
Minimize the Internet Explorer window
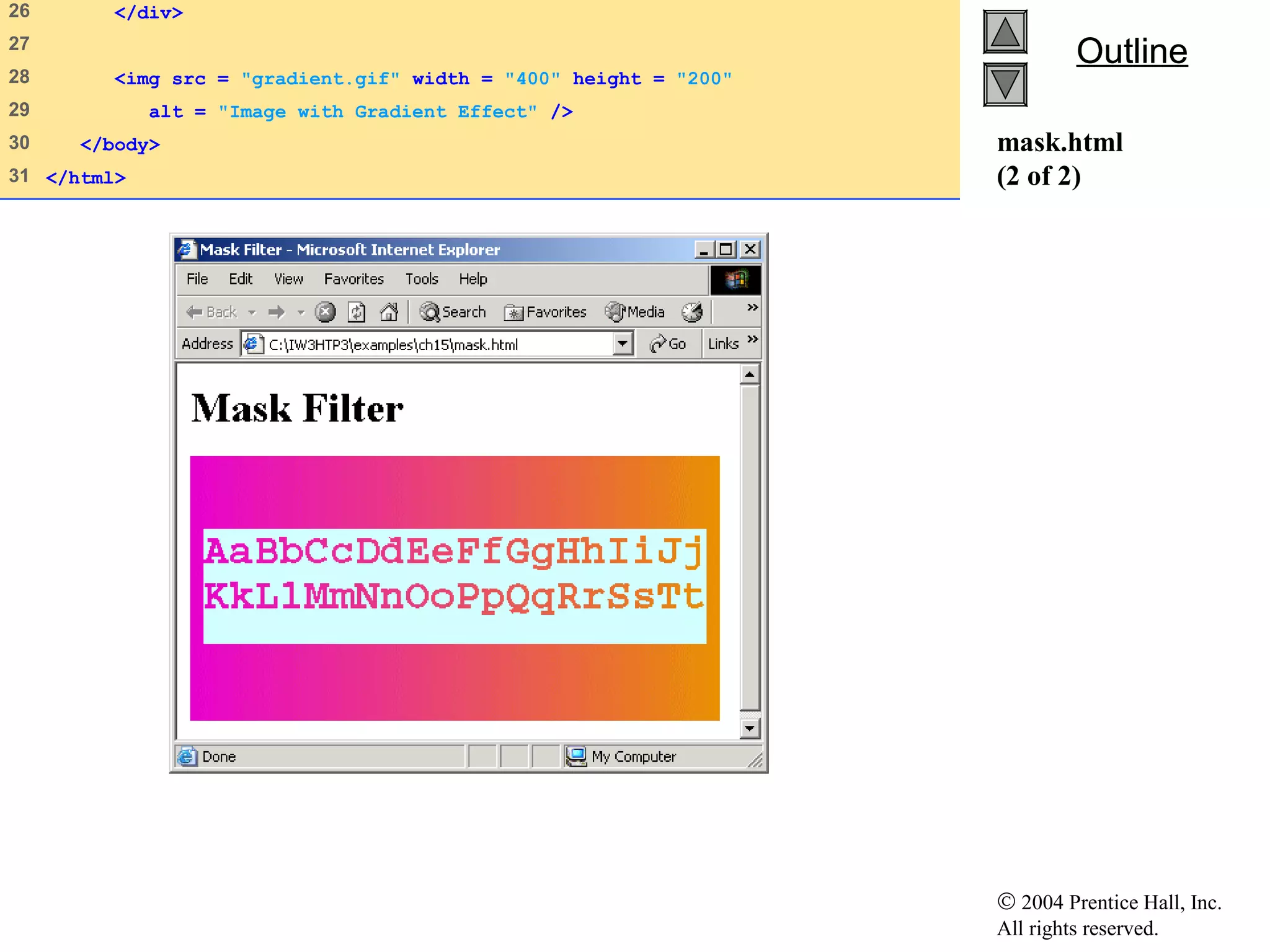point(703,250)
